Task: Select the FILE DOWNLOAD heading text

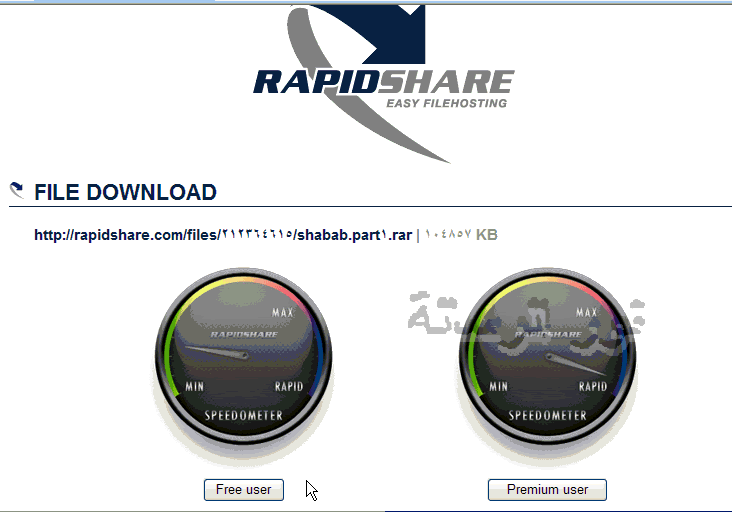Action: point(126,192)
